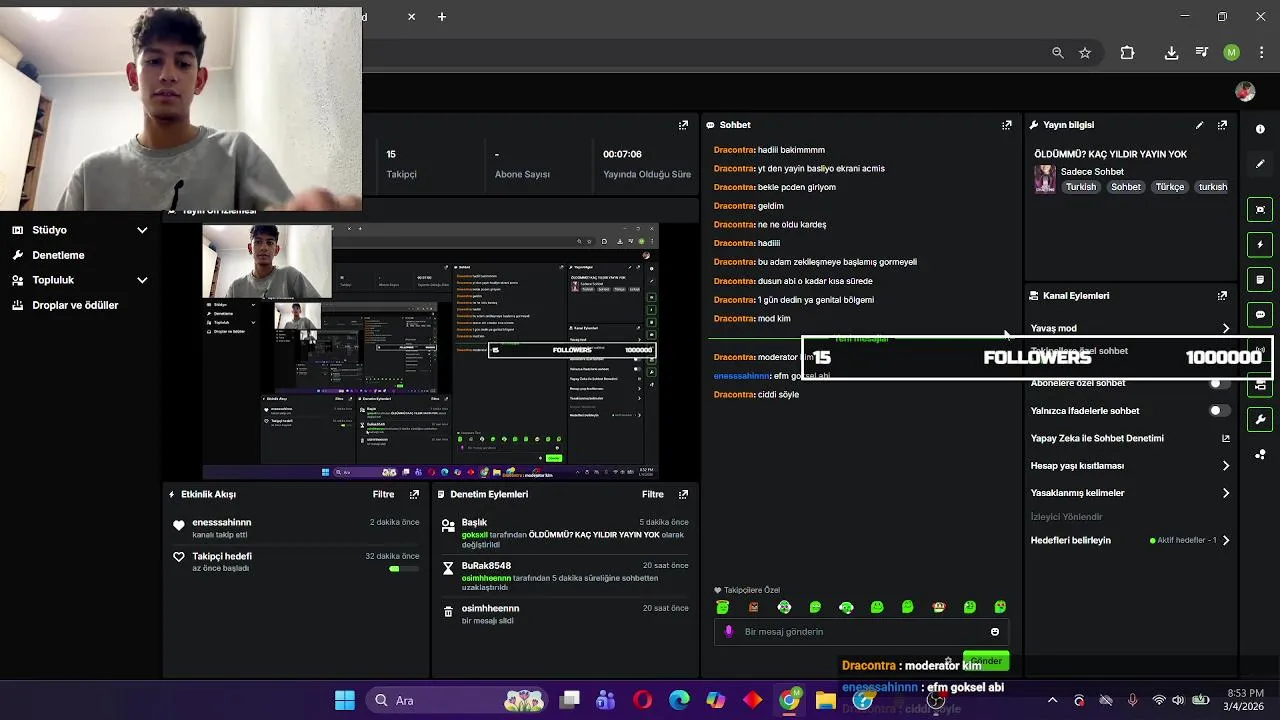Pop out the Kanal Eylemleri panel

(1222, 296)
